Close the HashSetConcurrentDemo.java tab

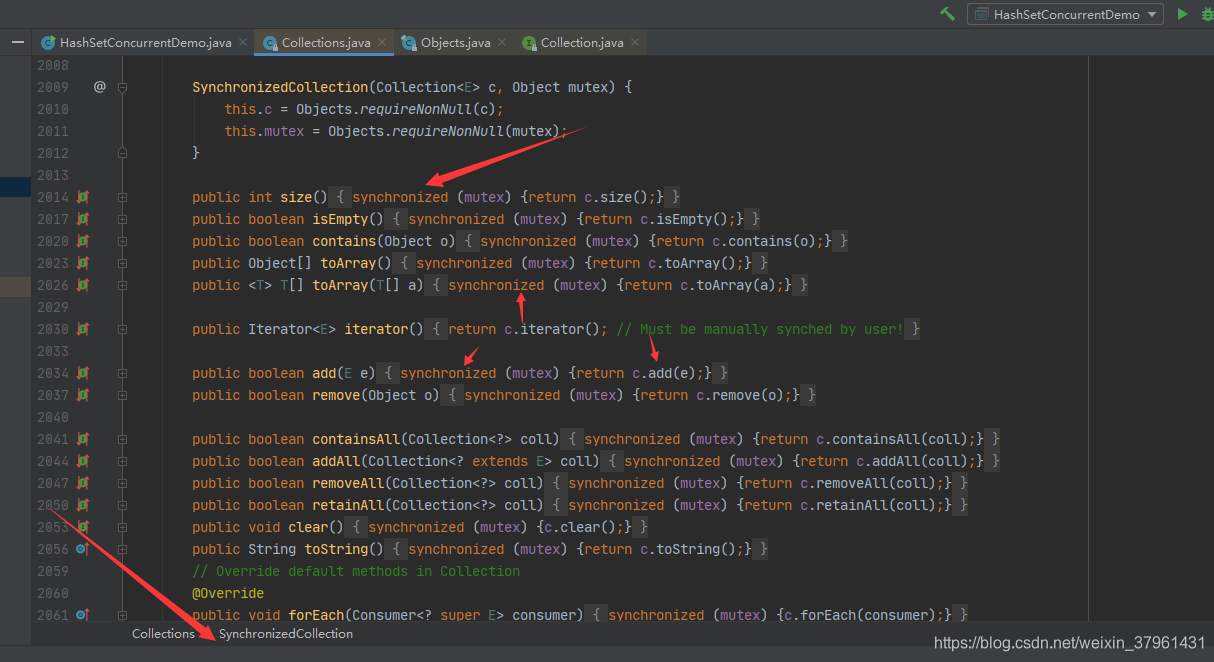[x=244, y=43]
